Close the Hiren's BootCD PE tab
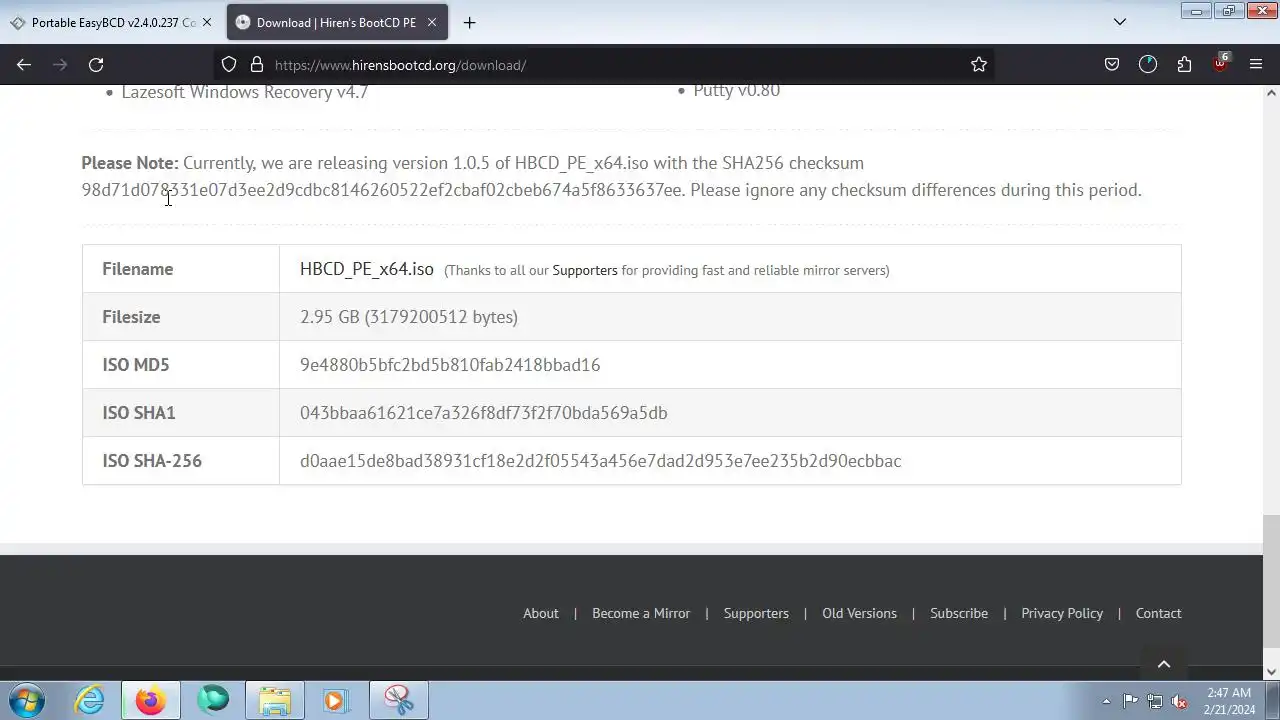 click(432, 23)
